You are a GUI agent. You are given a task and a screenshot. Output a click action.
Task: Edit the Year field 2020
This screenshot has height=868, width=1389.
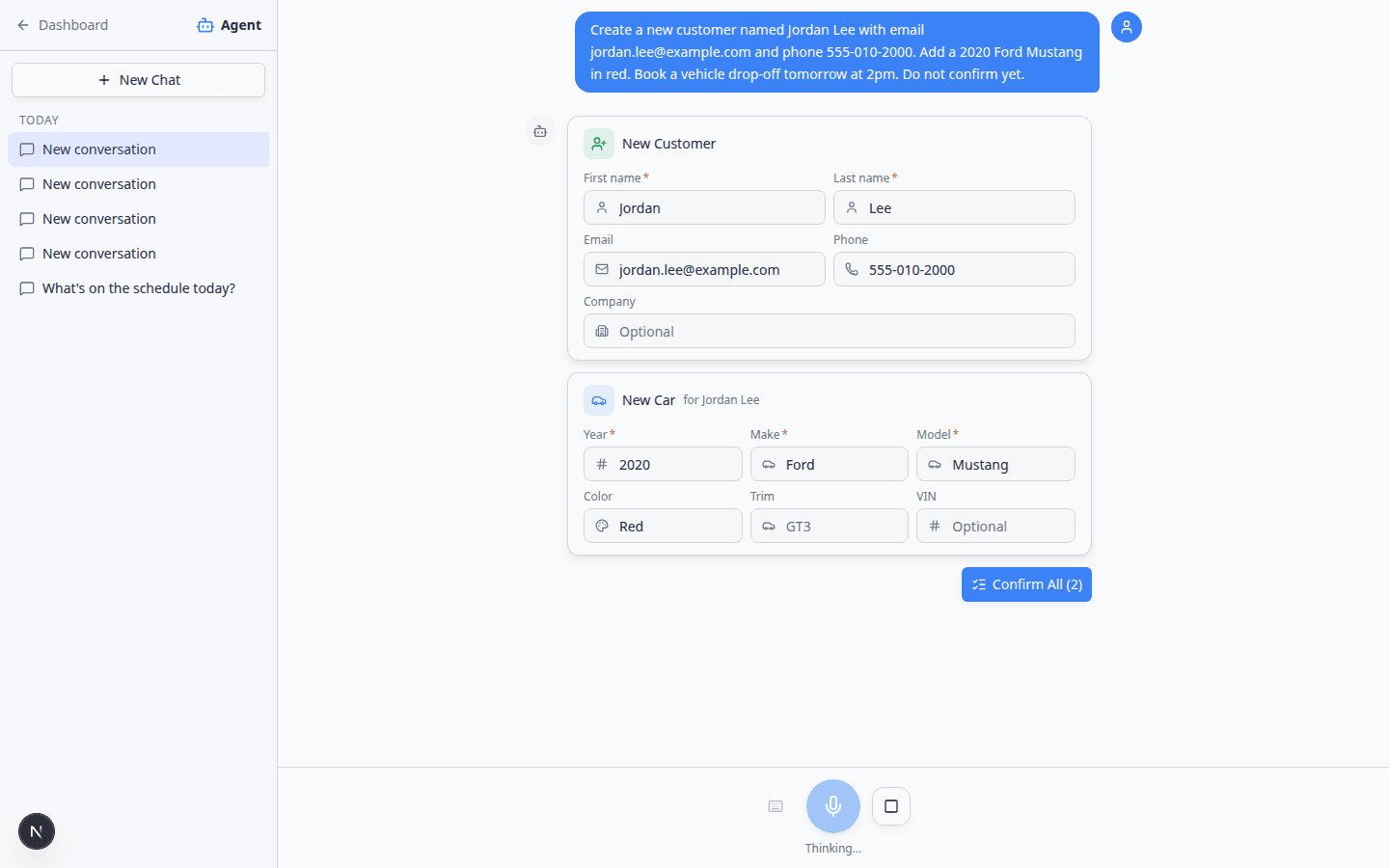(663, 464)
